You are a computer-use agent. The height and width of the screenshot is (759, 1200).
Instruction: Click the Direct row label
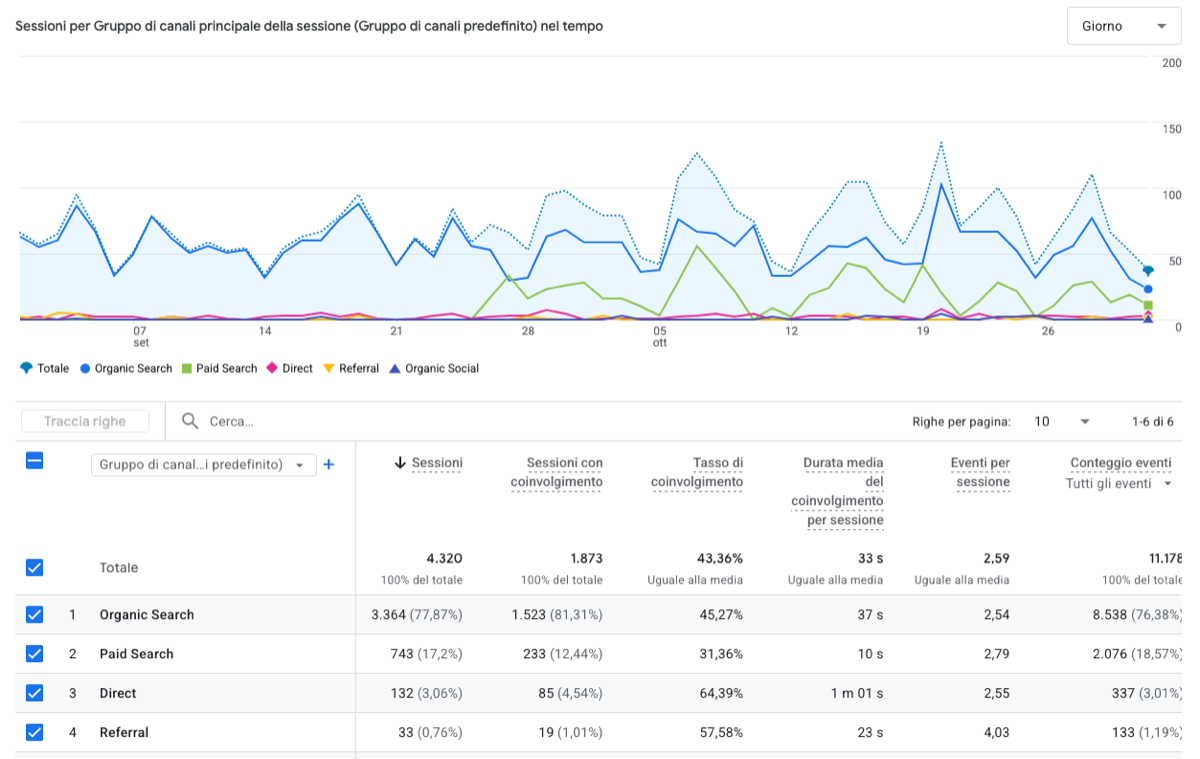pos(118,693)
